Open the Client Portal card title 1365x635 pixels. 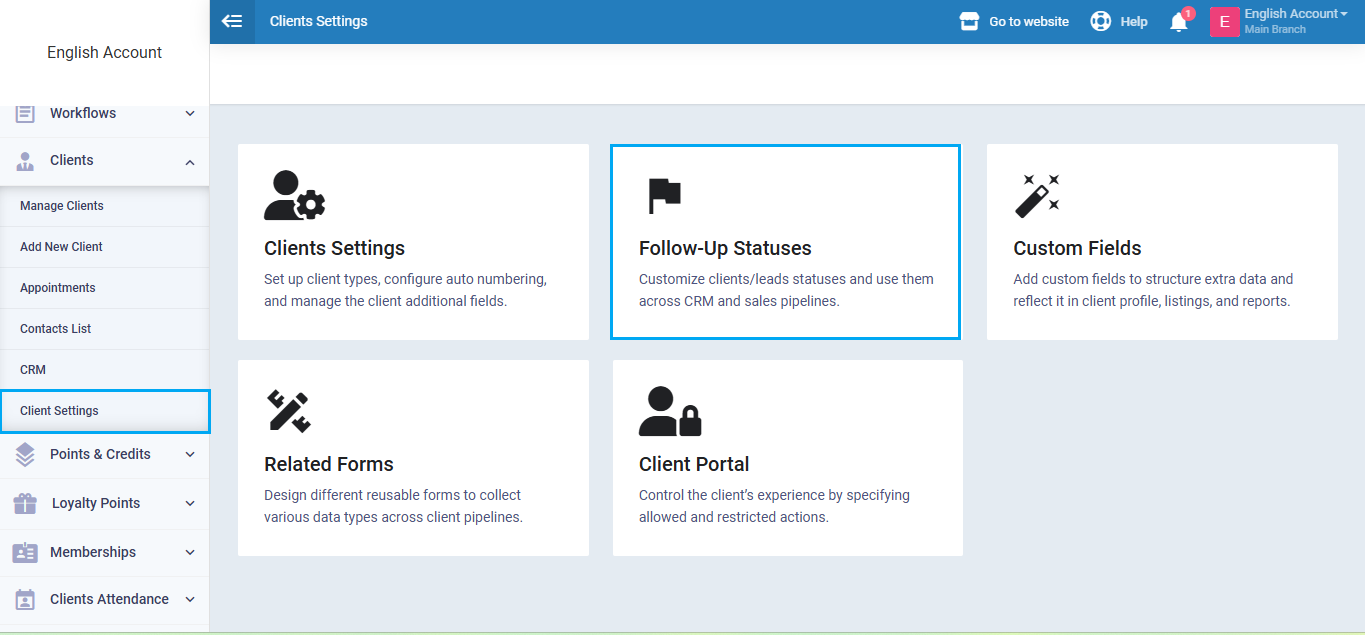[x=694, y=464]
